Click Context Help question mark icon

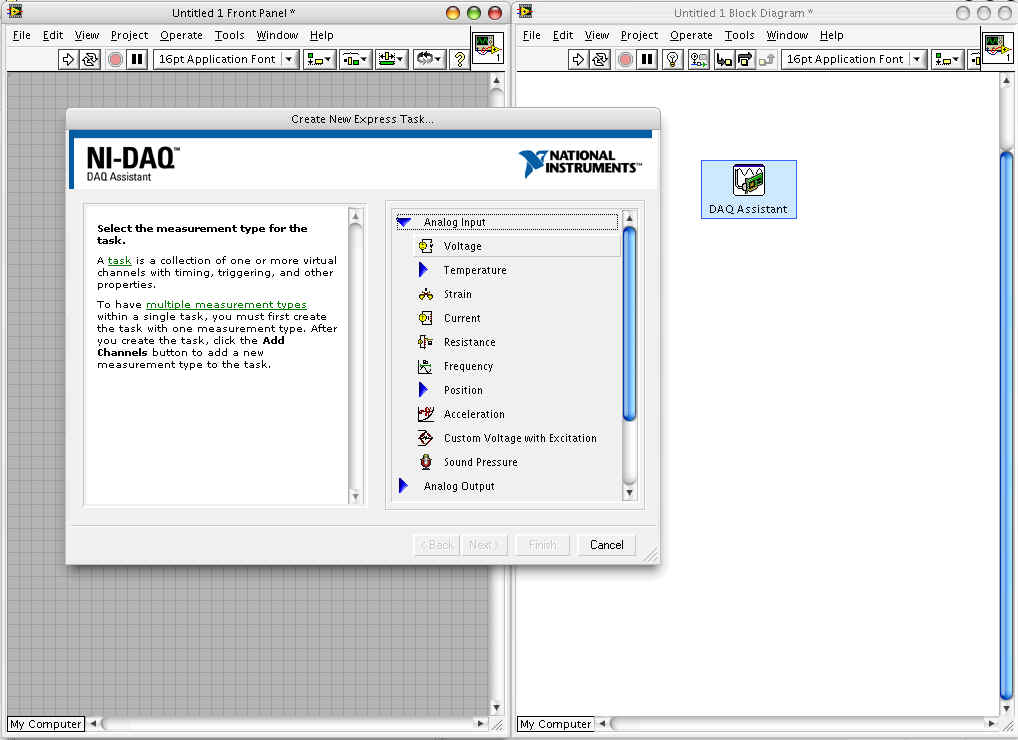click(x=460, y=59)
